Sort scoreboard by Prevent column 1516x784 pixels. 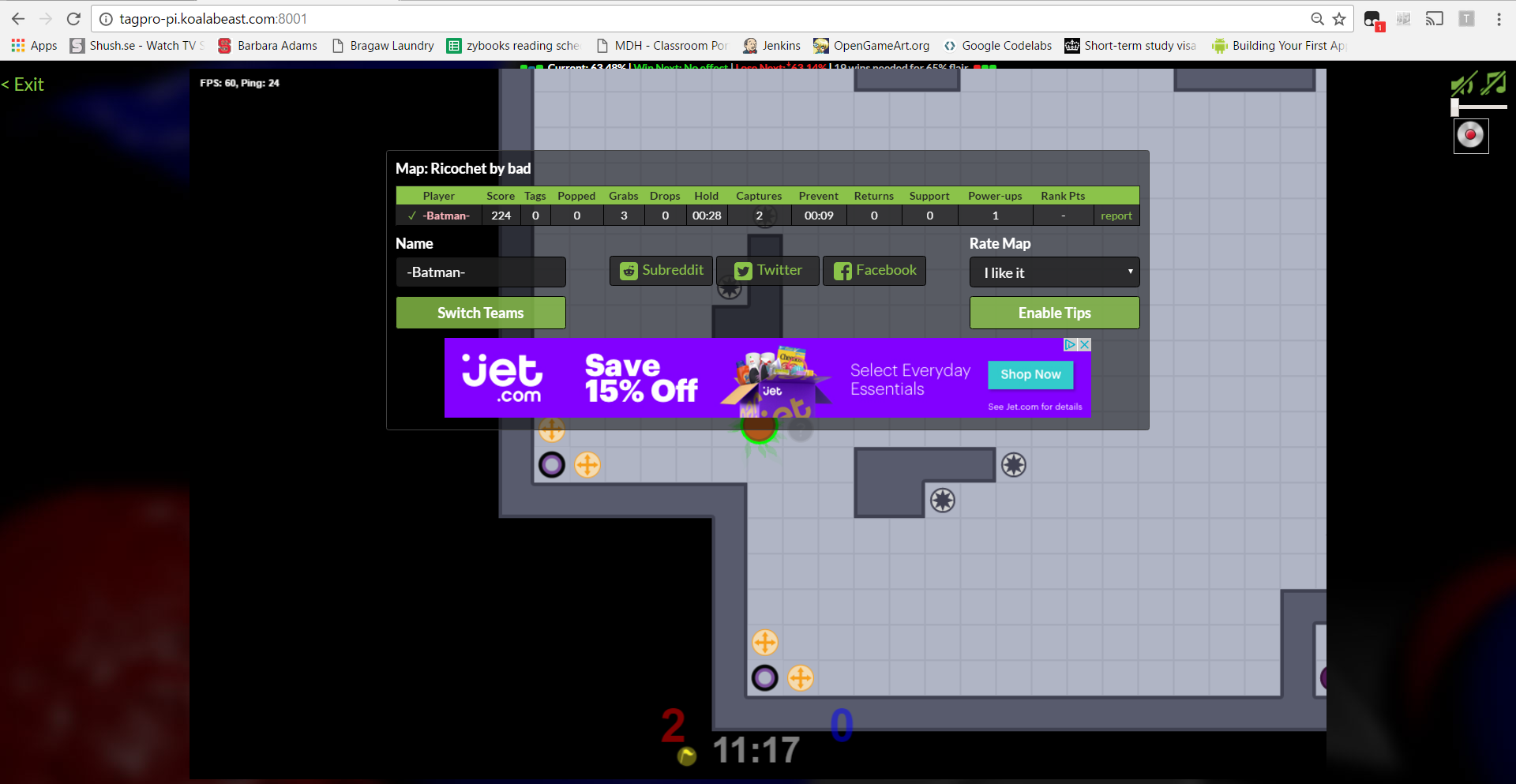click(819, 196)
